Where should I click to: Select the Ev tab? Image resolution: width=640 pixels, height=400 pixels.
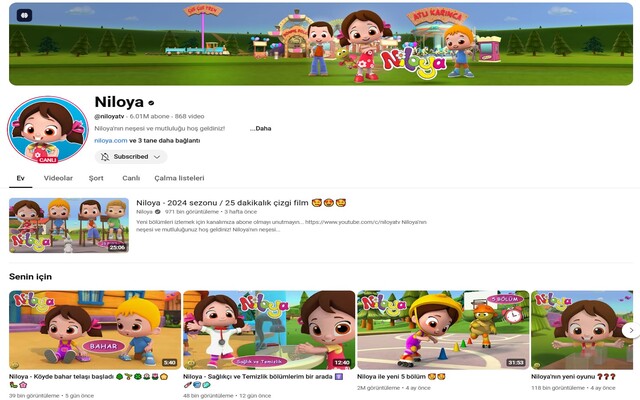[20, 178]
